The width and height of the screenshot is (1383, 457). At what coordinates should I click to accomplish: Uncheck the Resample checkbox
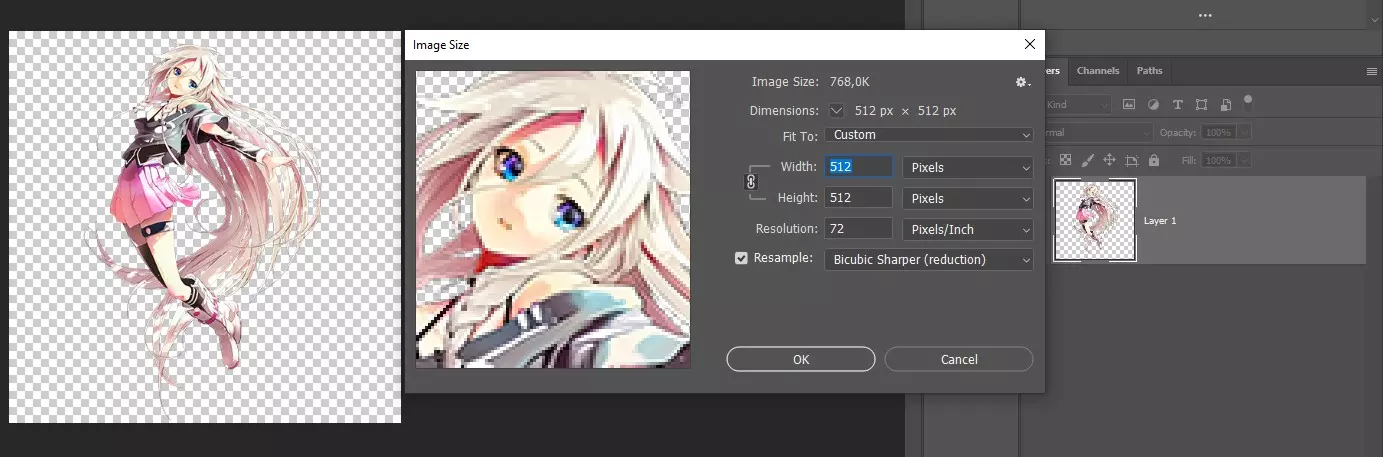pos(741,258)
